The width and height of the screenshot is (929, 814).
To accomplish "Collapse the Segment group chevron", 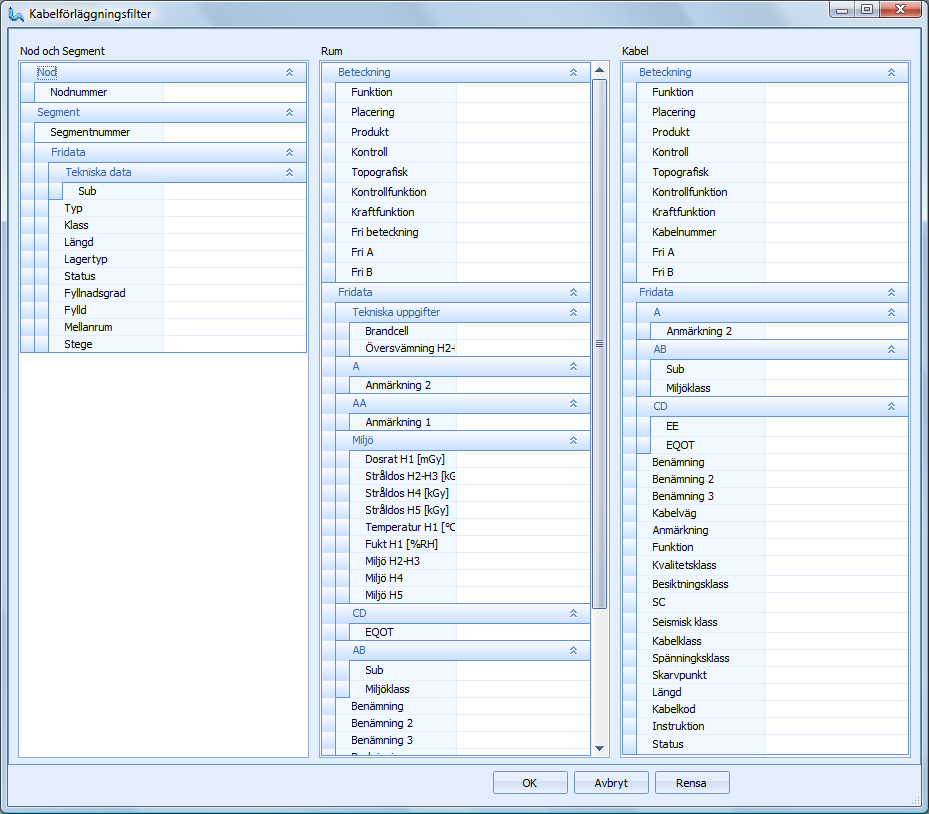I will click(x=289, y=113).
